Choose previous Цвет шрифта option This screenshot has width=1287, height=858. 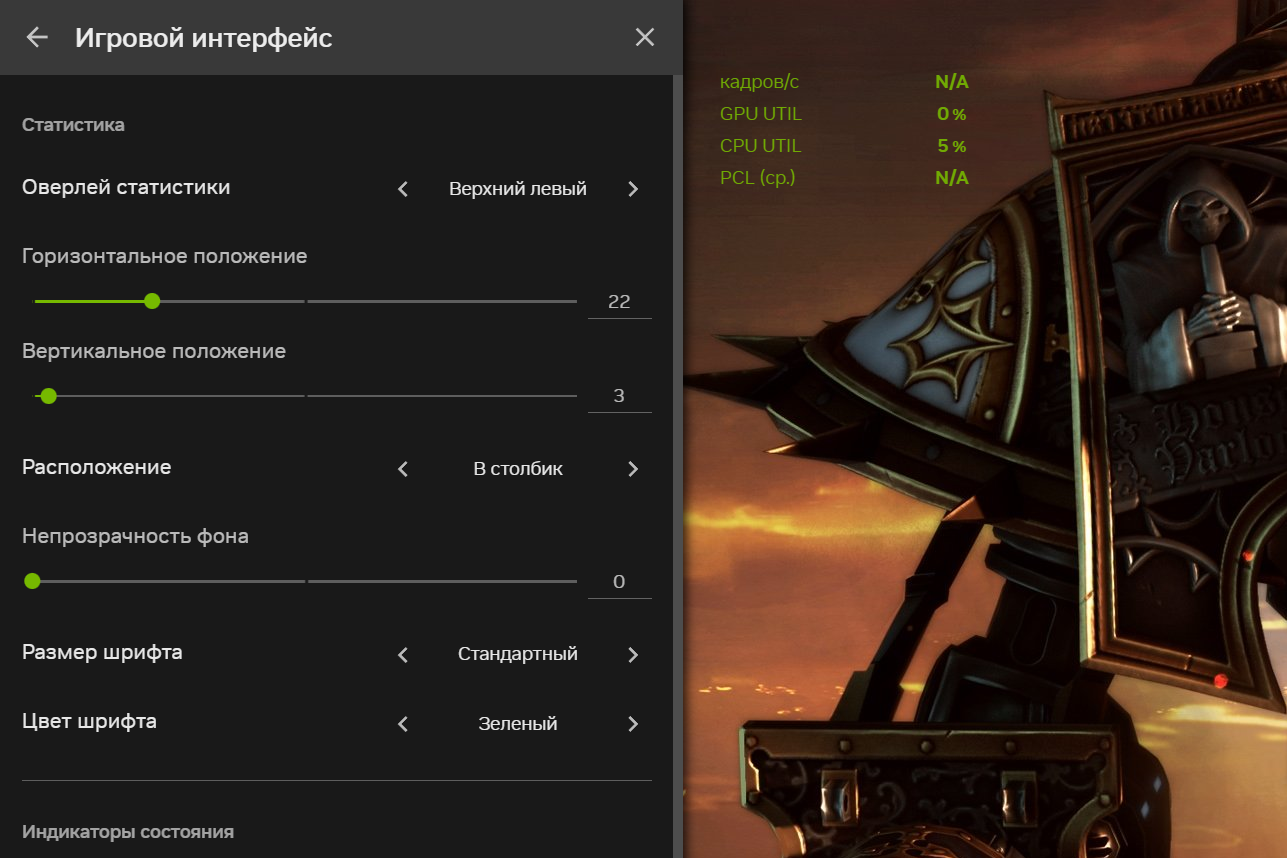tap(403, 724)
